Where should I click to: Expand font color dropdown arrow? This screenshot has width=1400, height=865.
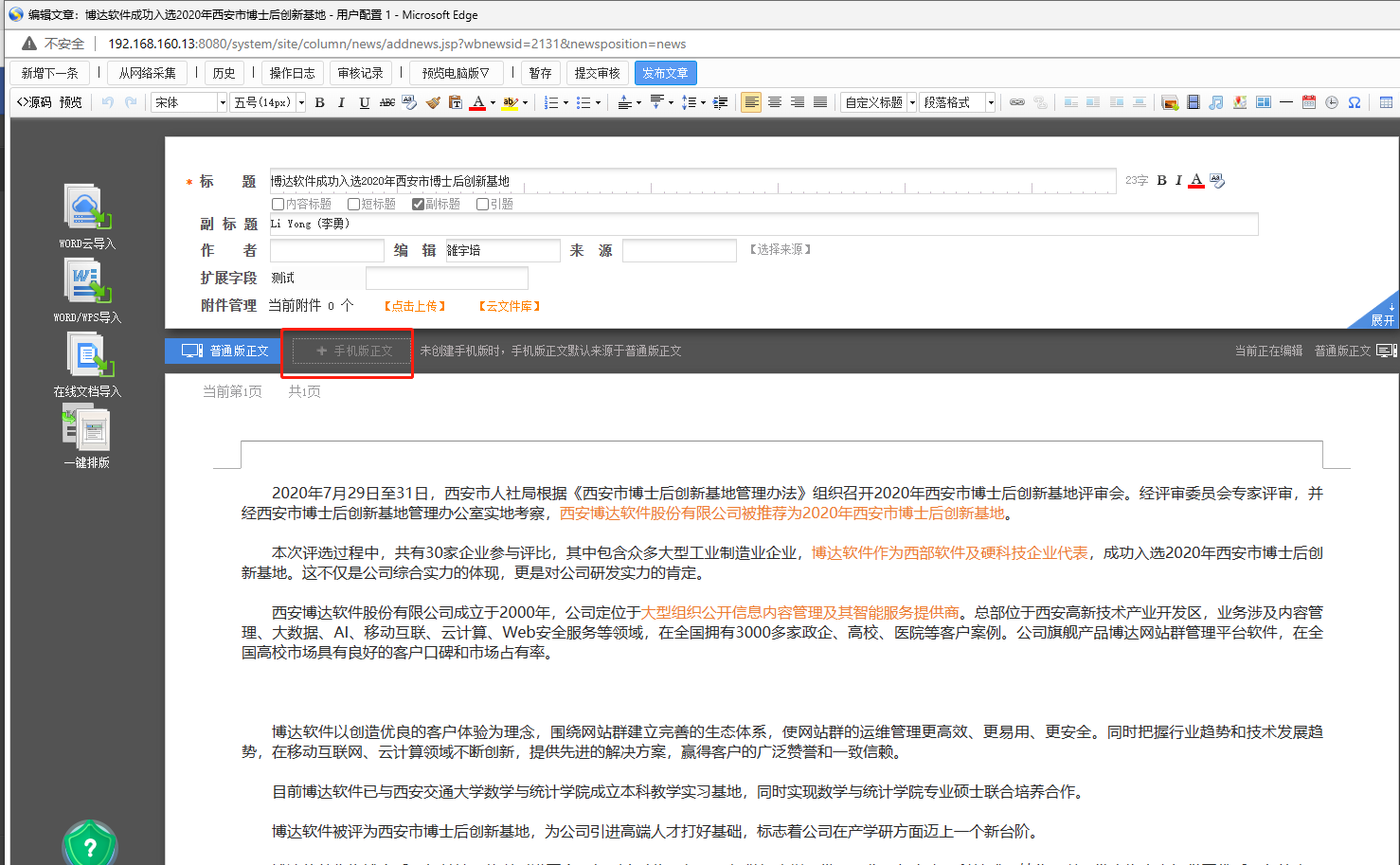(x=493, y=102)
